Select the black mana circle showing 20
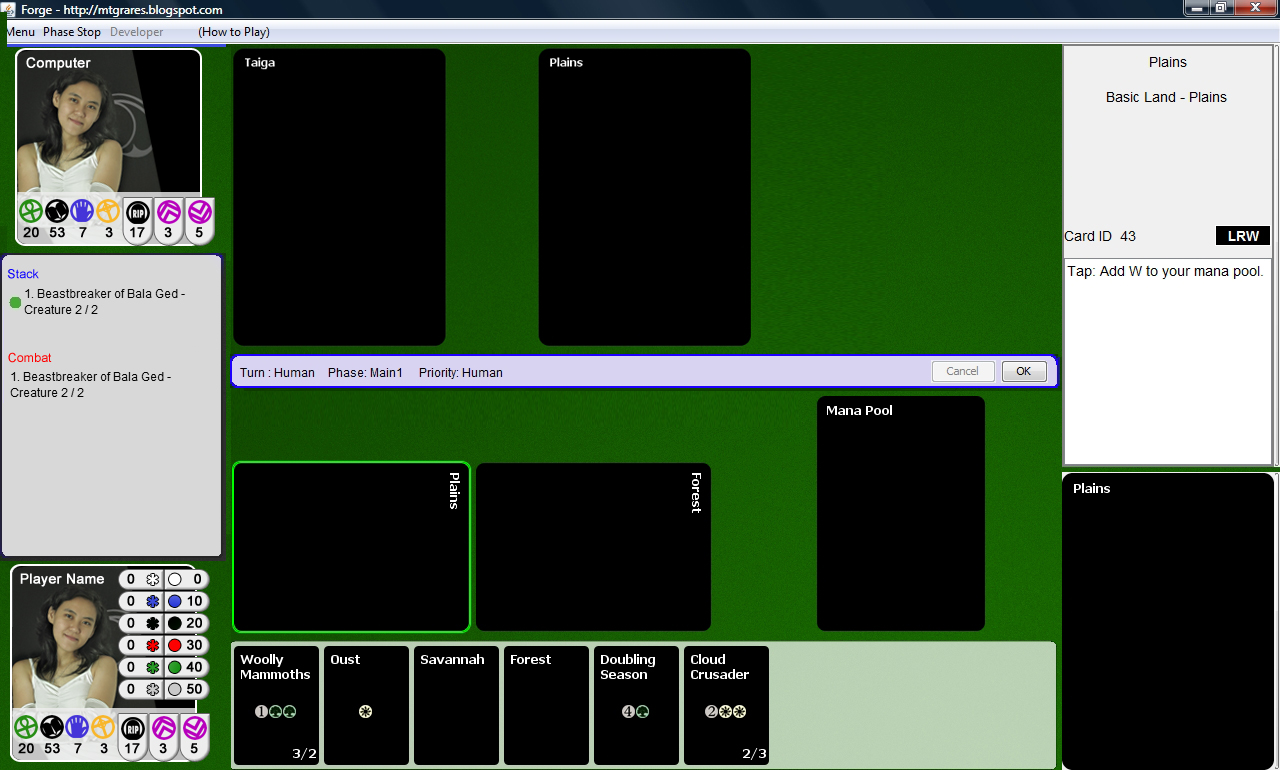The width and height of the screenshot is (1280, 770). pos(175,623)
